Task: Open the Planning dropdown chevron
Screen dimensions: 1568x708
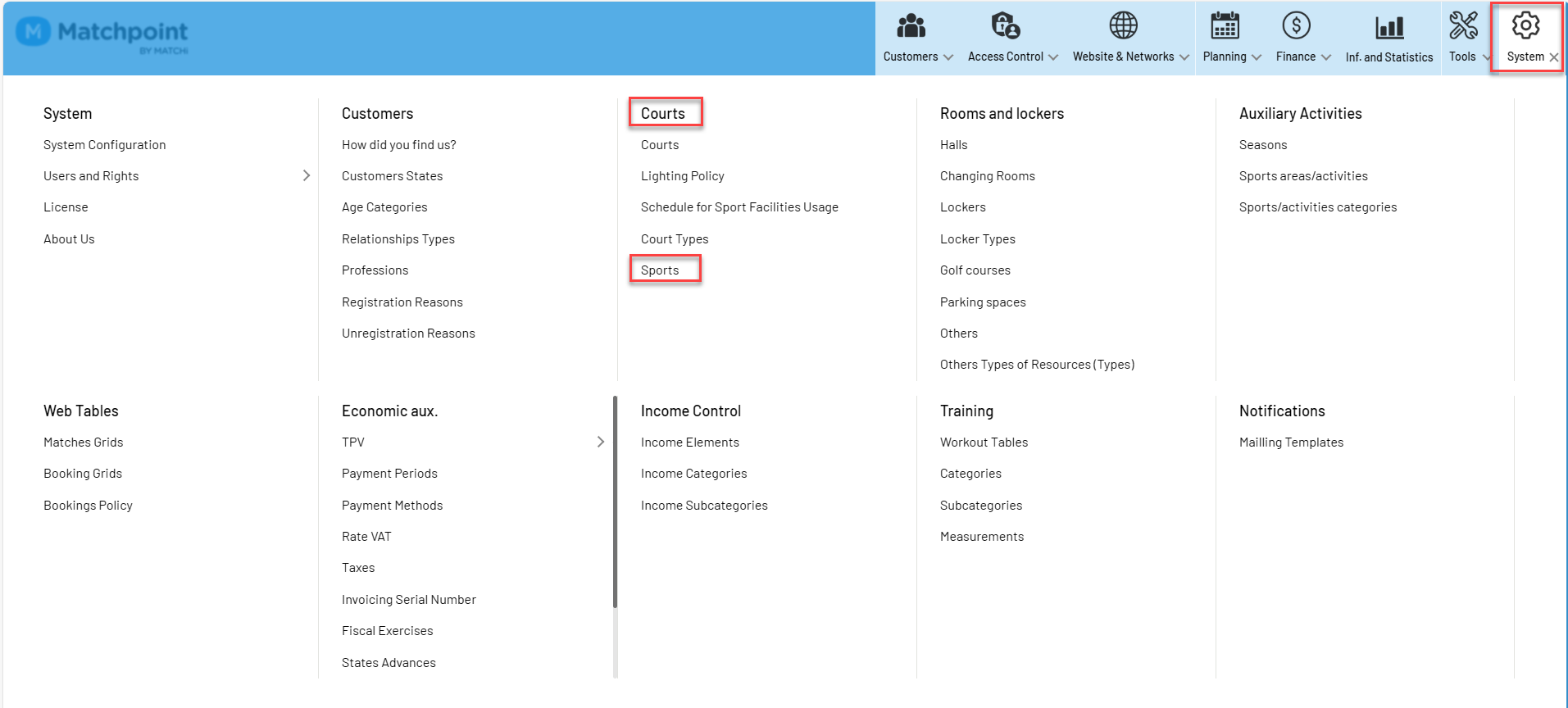Action: point(1257,57)
